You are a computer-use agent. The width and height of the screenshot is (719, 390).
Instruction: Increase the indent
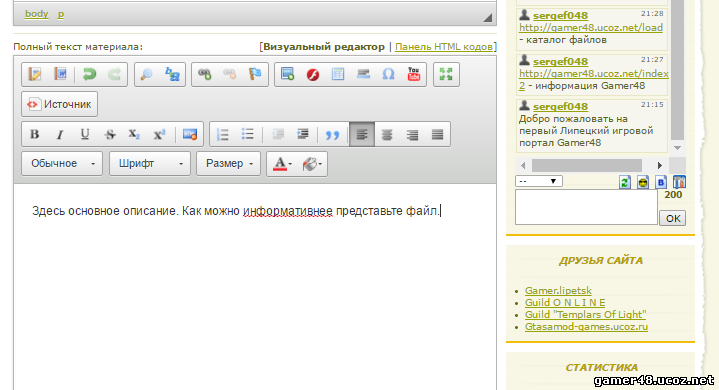point(303,134)
